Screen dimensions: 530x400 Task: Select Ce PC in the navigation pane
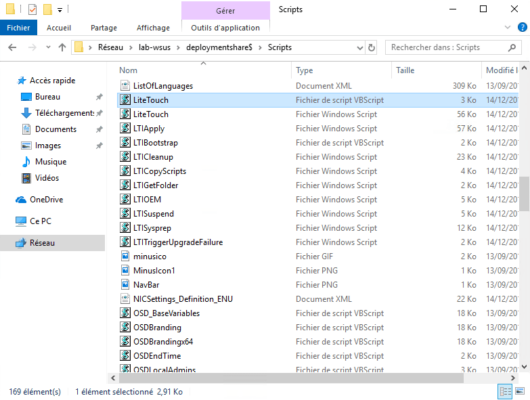click(x=40, y=221)
